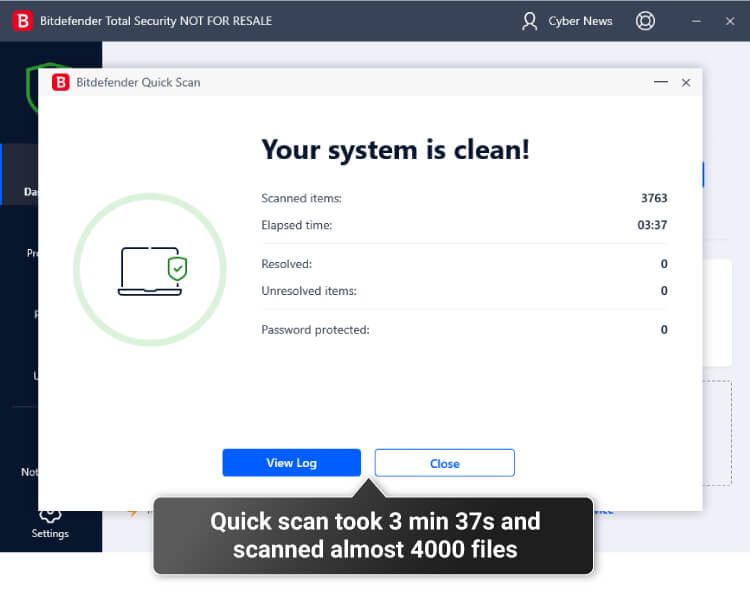Click the Bitdefender Quick Scan title text
This screenshot has width=750, height=591.
[138, 82]
